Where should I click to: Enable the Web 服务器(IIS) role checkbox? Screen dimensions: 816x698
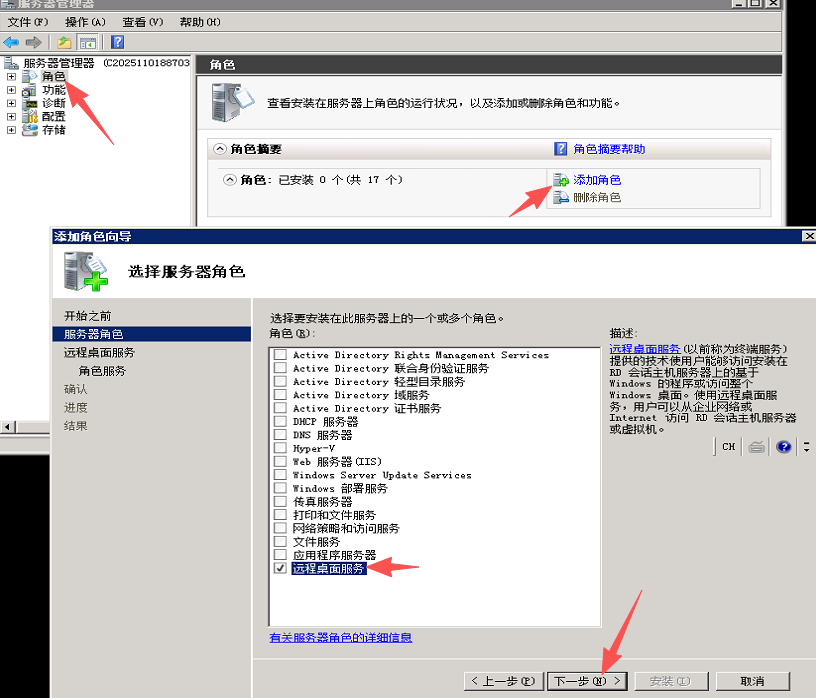tap(280, 462)
